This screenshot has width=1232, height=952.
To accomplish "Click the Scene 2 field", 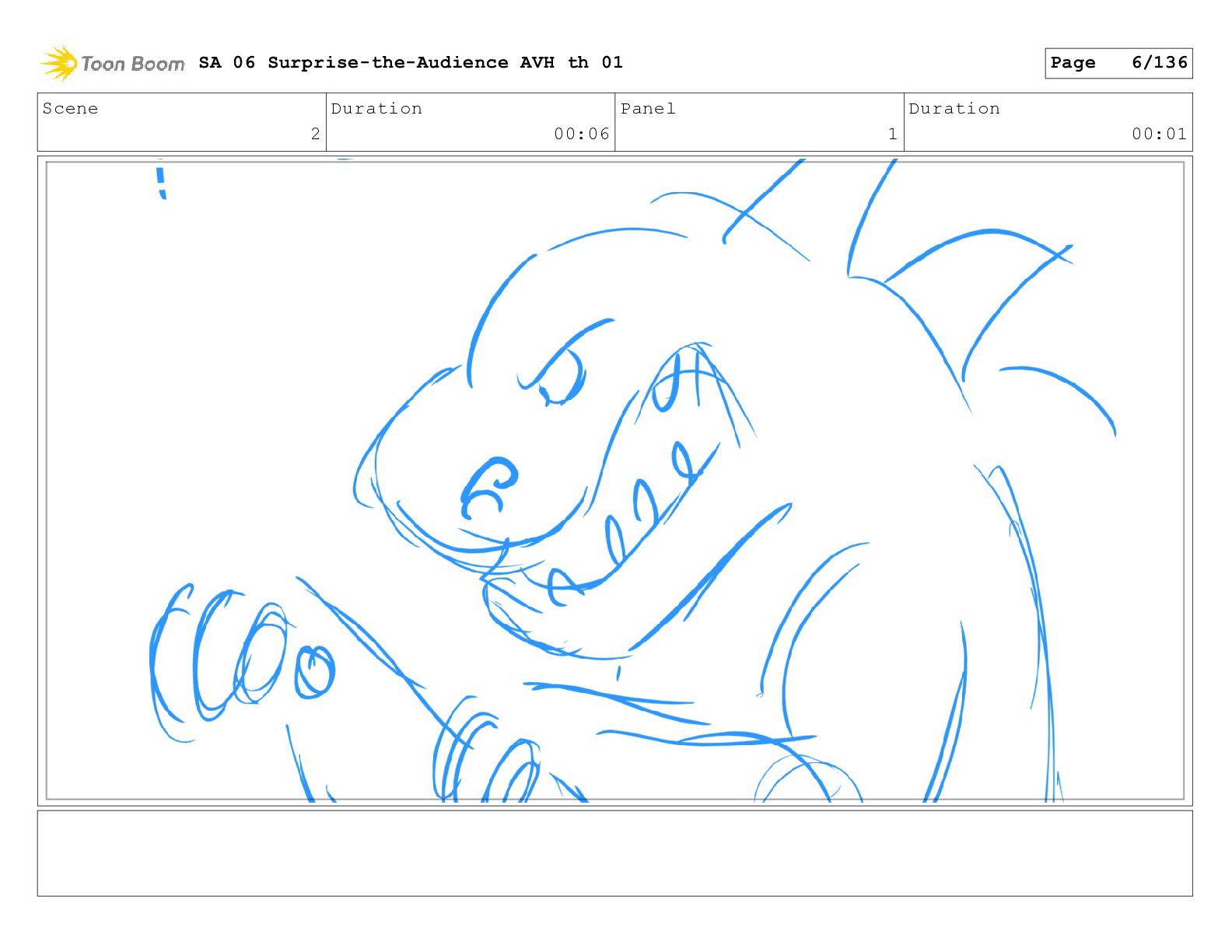I will click(182, 122).
